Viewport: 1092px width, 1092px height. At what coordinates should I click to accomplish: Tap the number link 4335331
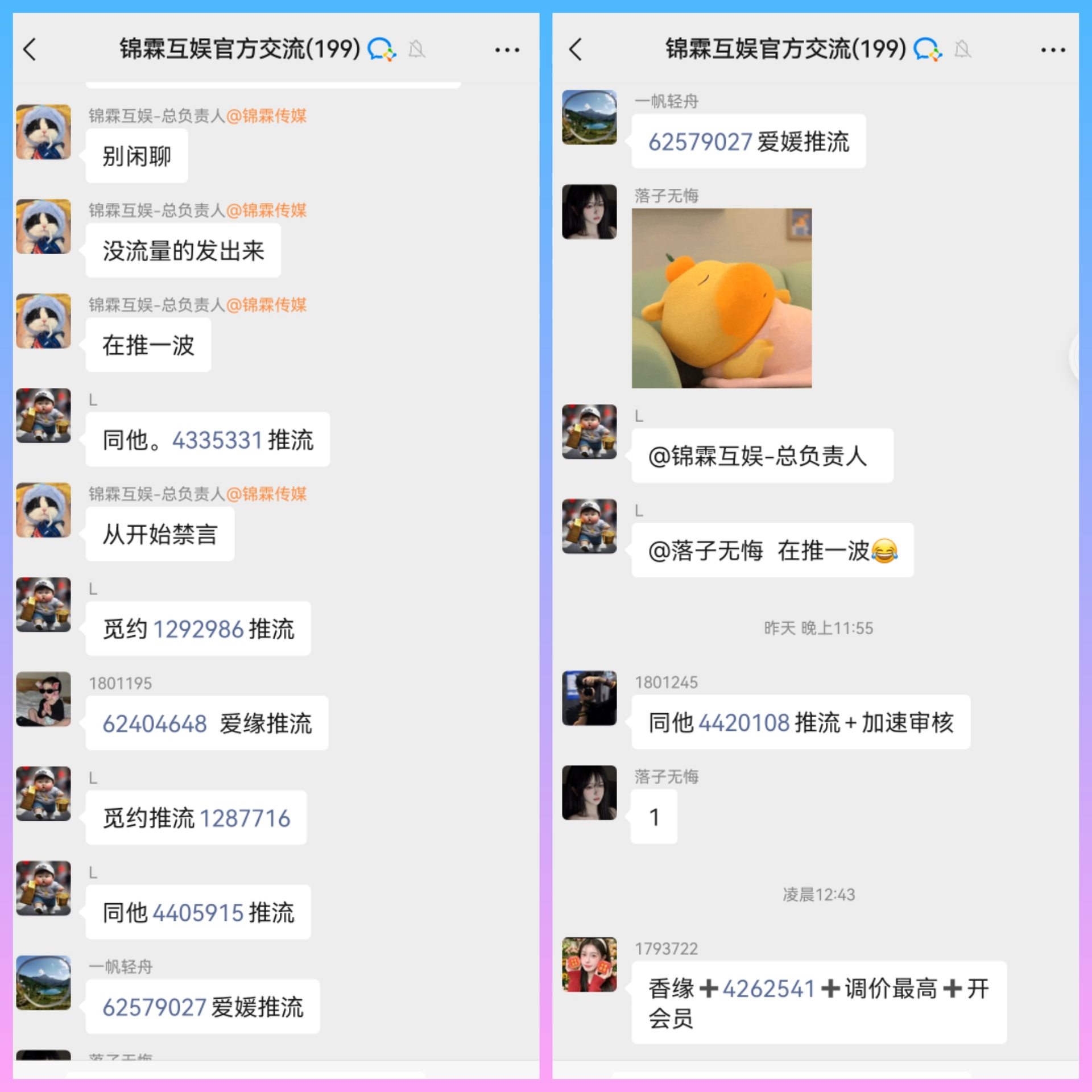tap(217, 440)
